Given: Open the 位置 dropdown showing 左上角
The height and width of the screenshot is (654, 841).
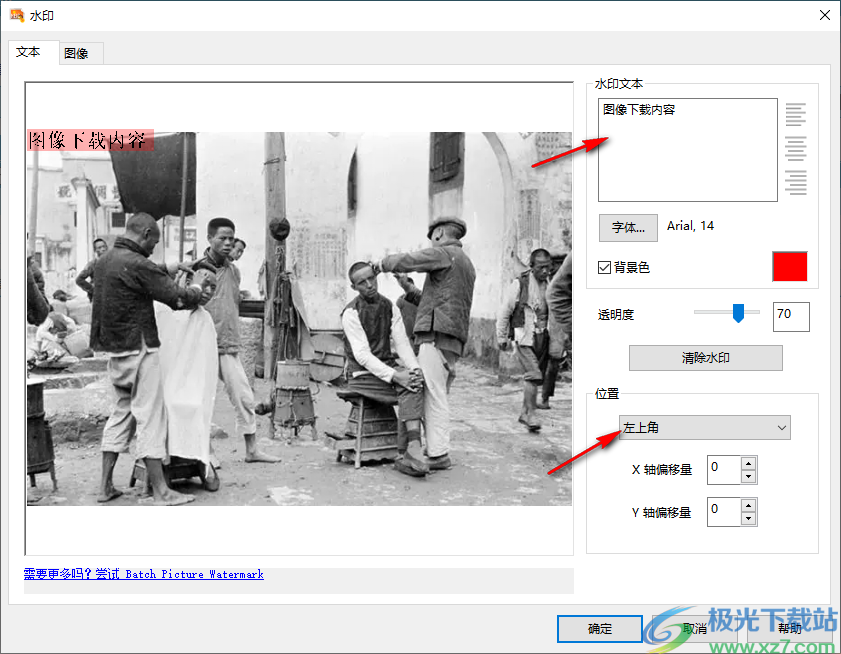Looking at the screenshot, I should [x=705, y=428].
